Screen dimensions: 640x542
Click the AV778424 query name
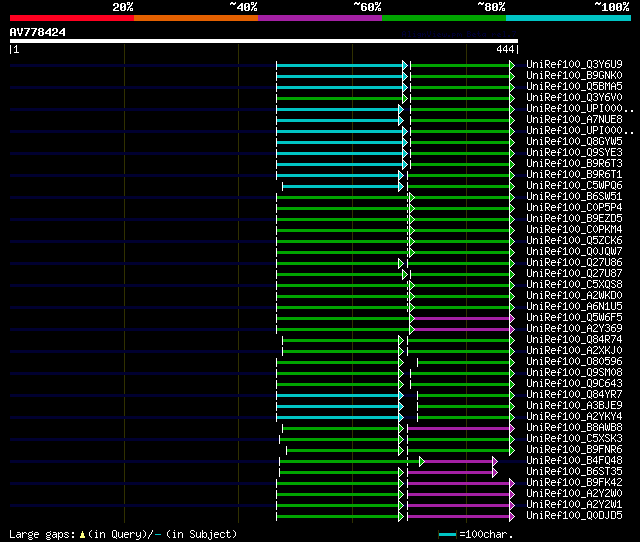[x=38, y=32]
